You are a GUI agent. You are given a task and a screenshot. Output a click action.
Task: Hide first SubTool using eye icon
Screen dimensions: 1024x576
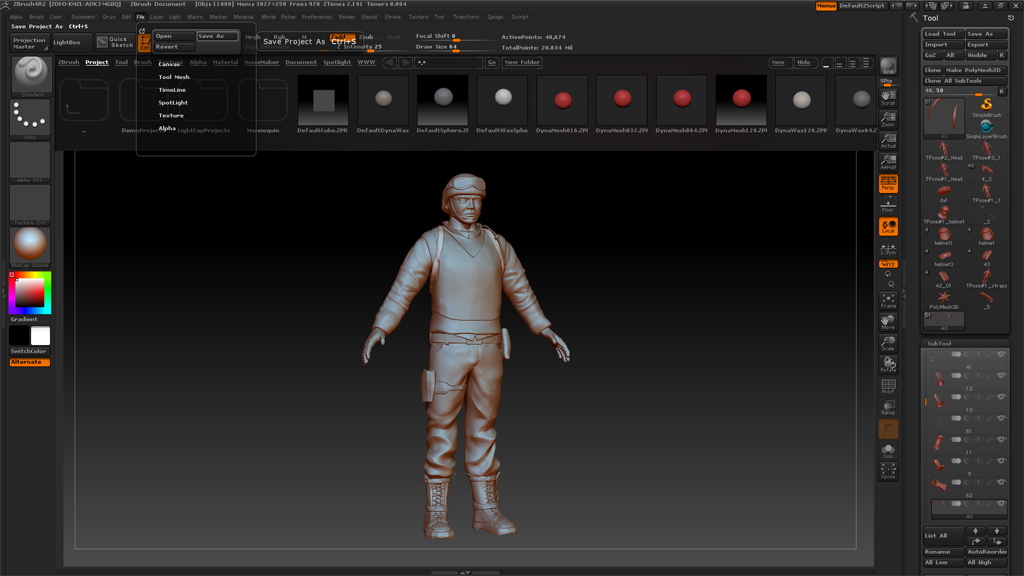(1001, 355)
